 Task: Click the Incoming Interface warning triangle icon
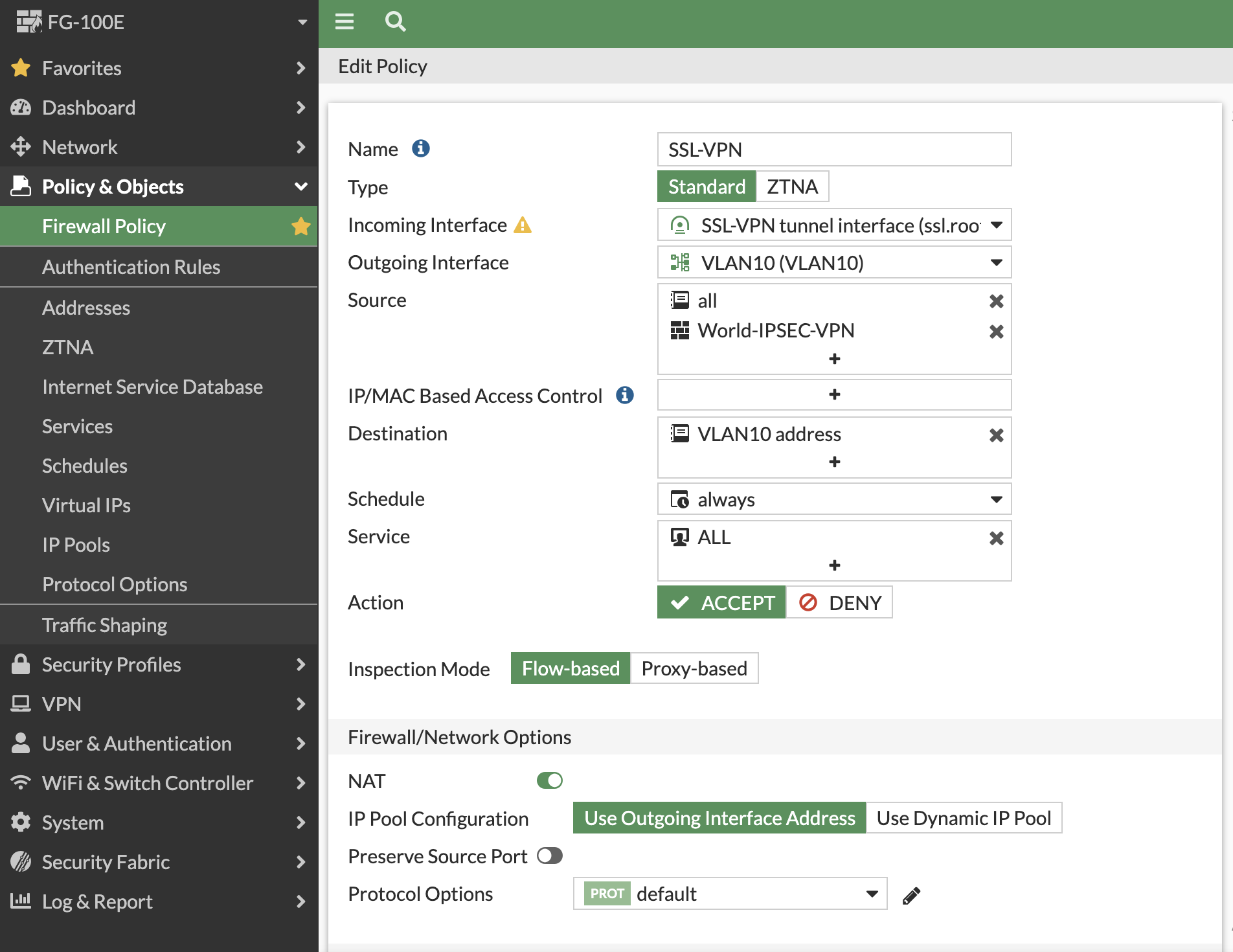pyautogui.click(x=523, y=225)
